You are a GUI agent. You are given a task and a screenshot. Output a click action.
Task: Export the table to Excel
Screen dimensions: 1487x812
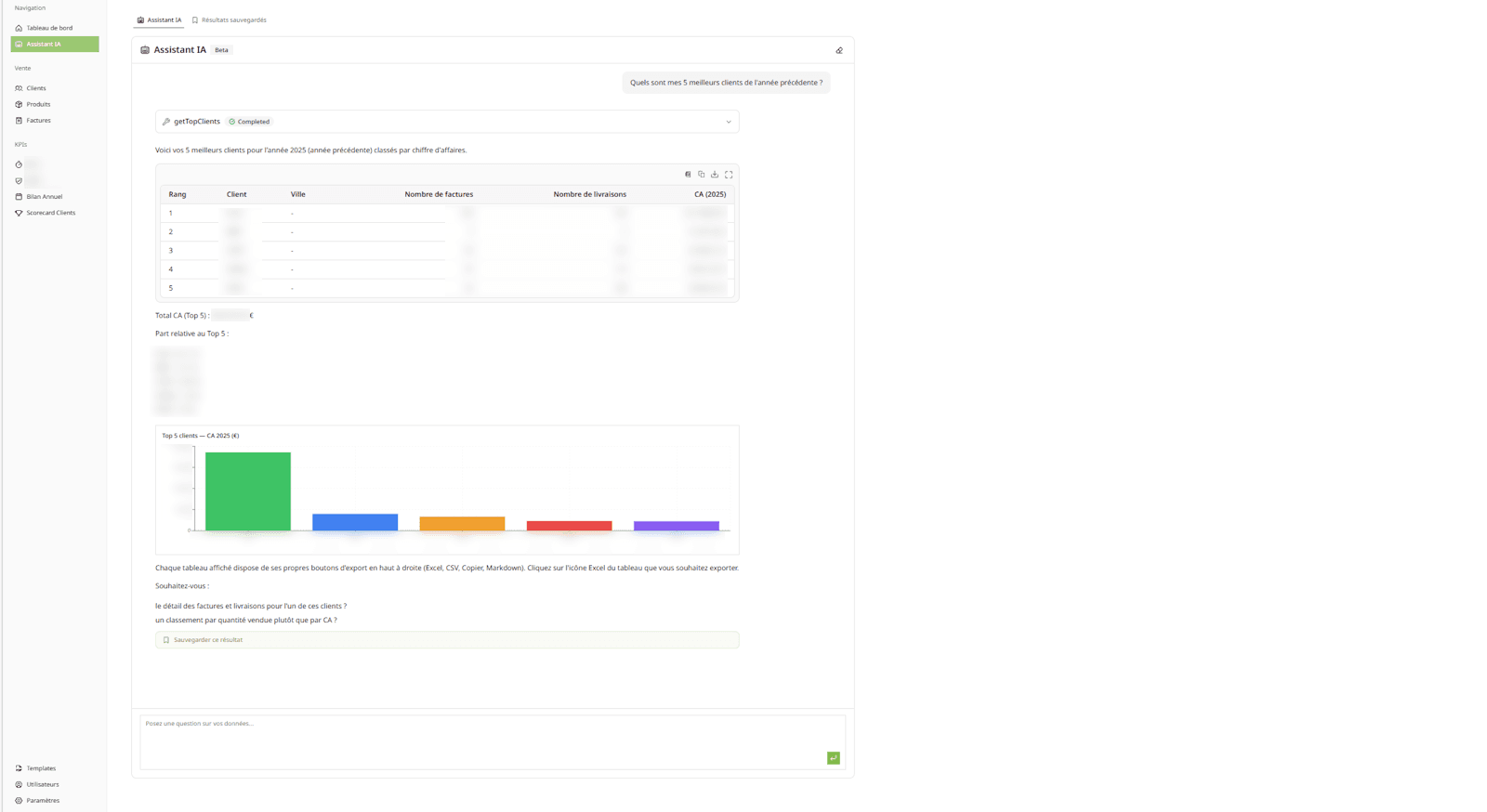coord(688,175)
